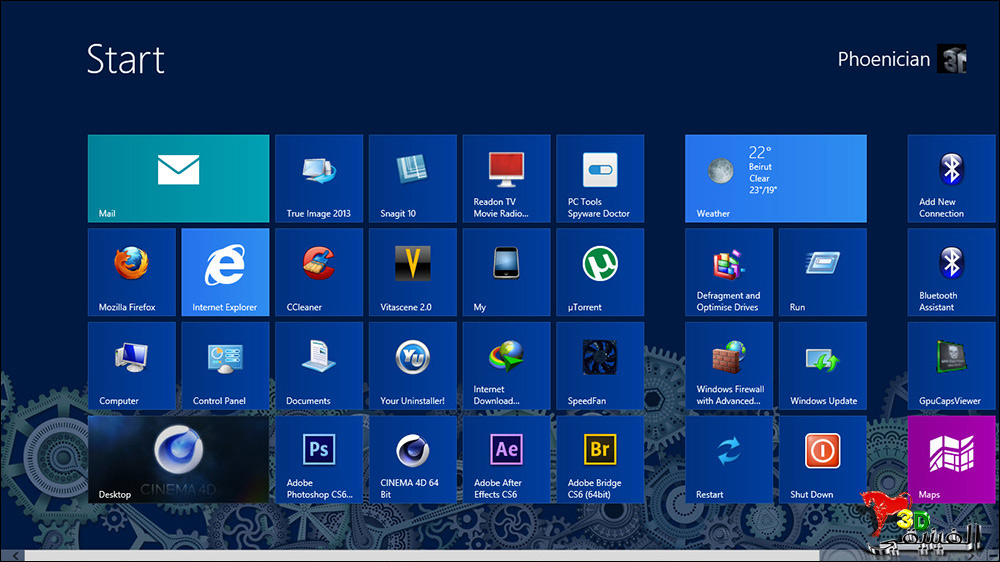Launch Adobe Photoshop CS6
Viewport: 1000px width, 562px height.
point(319,459)
